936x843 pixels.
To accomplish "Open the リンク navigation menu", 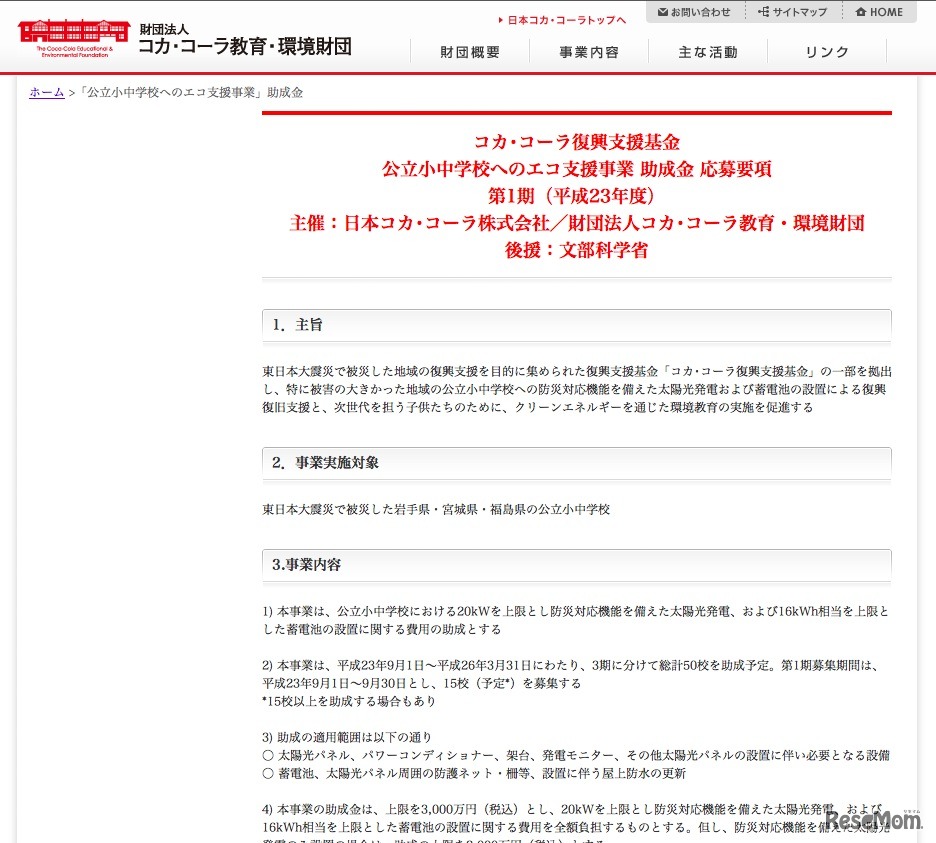I will 827,51.
